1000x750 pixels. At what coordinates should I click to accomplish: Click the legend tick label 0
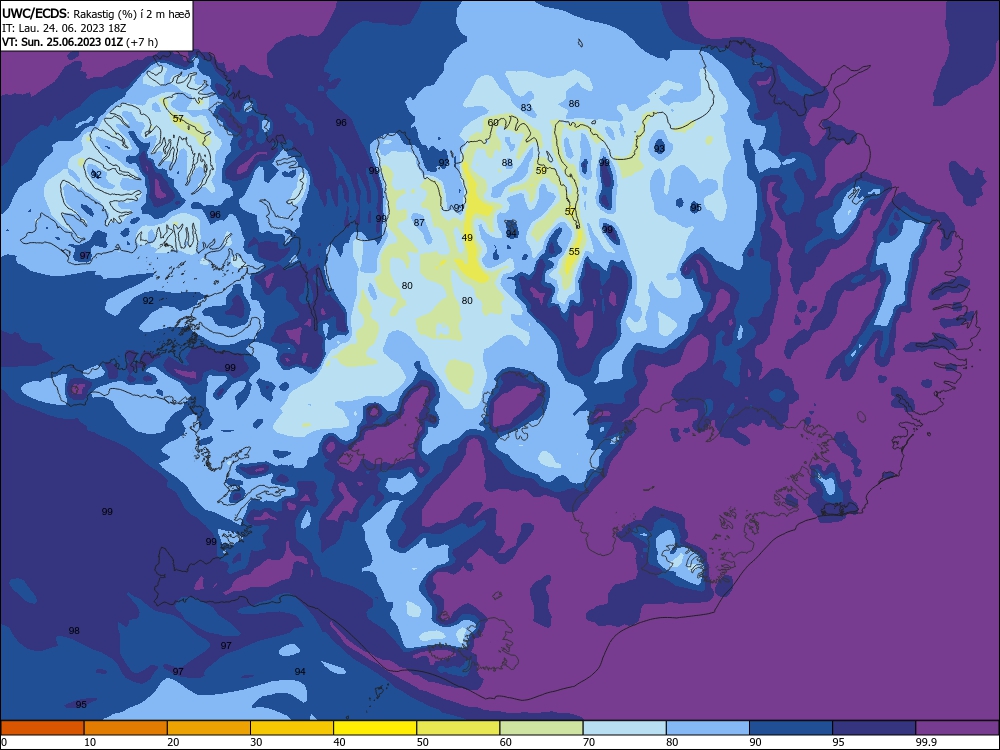[x=4, y=742]
